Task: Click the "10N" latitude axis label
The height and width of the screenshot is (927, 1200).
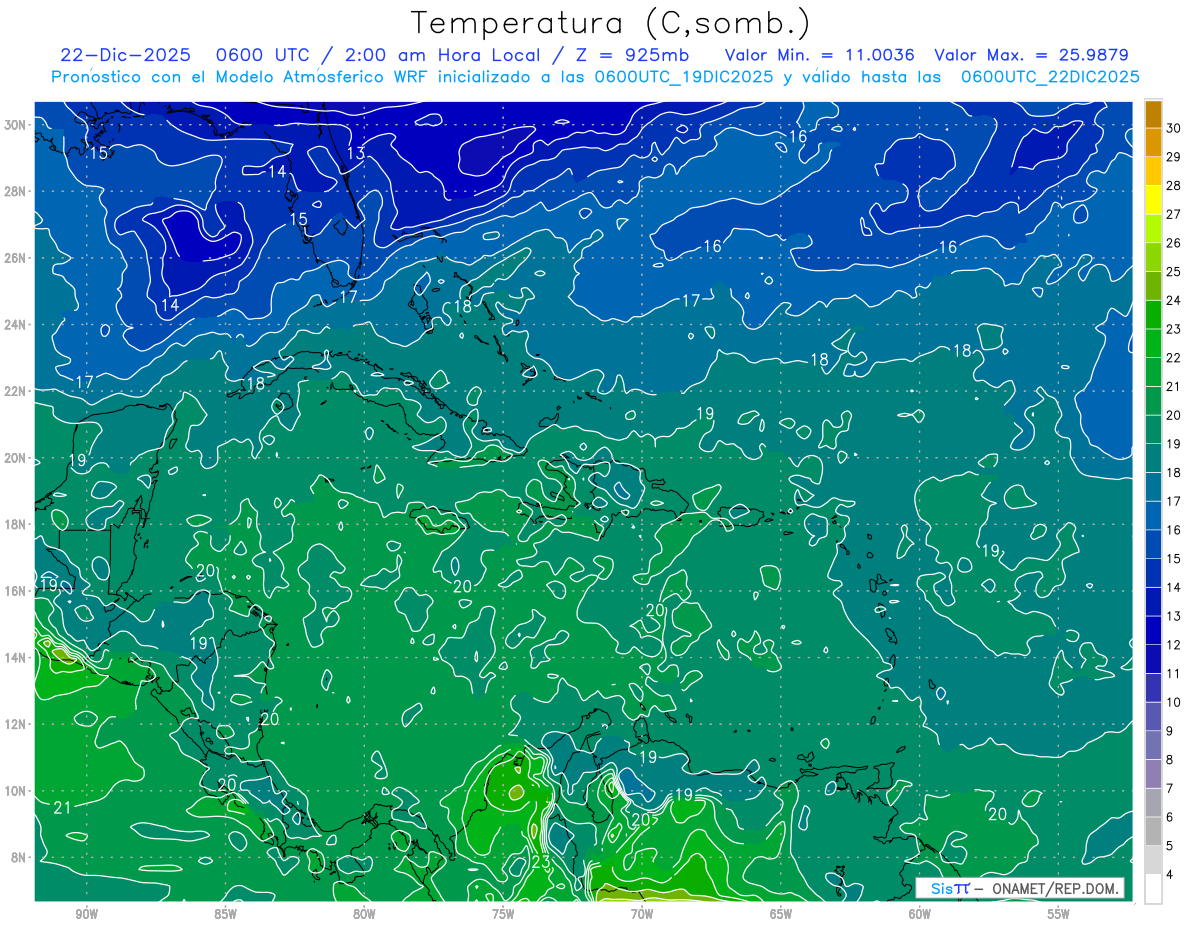Action: point(16,791)
